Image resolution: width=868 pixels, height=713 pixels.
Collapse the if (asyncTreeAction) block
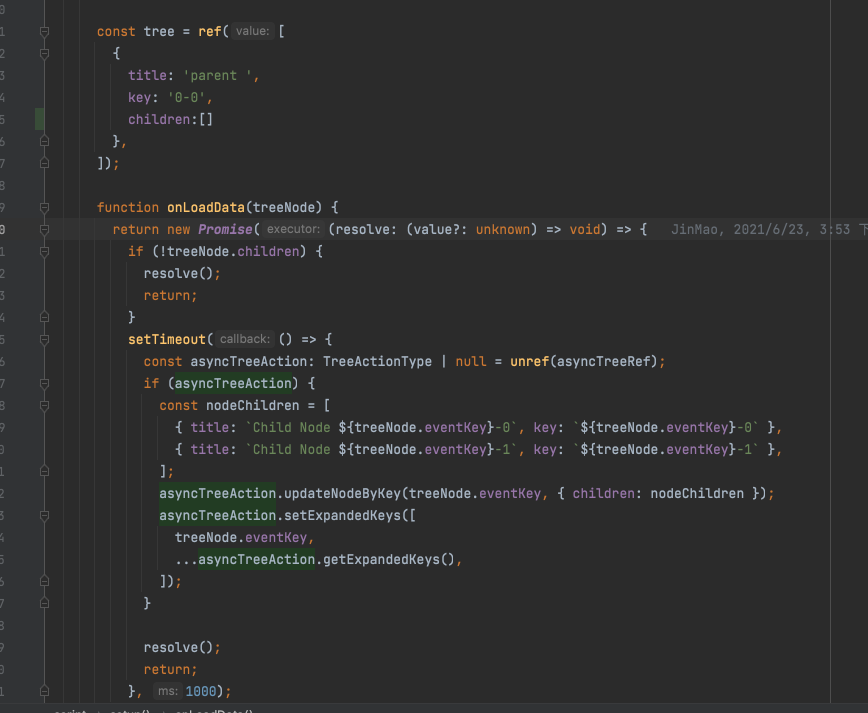tap(42, 383)
